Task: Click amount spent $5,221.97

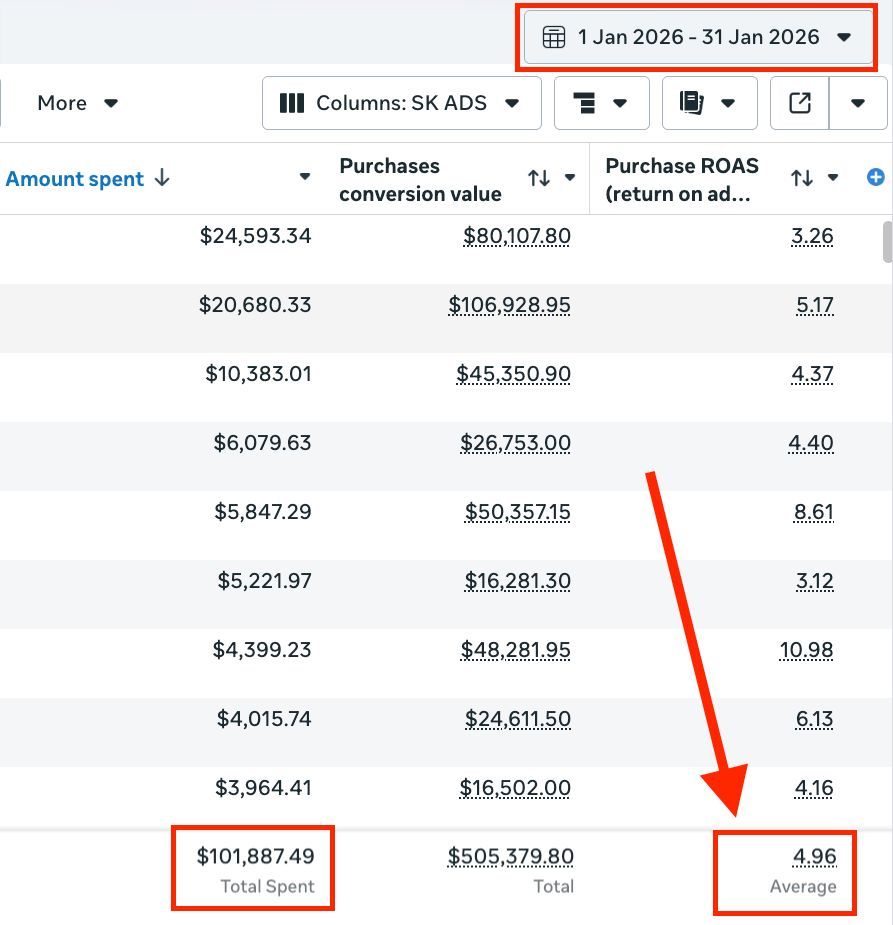Action: (265, 581)
